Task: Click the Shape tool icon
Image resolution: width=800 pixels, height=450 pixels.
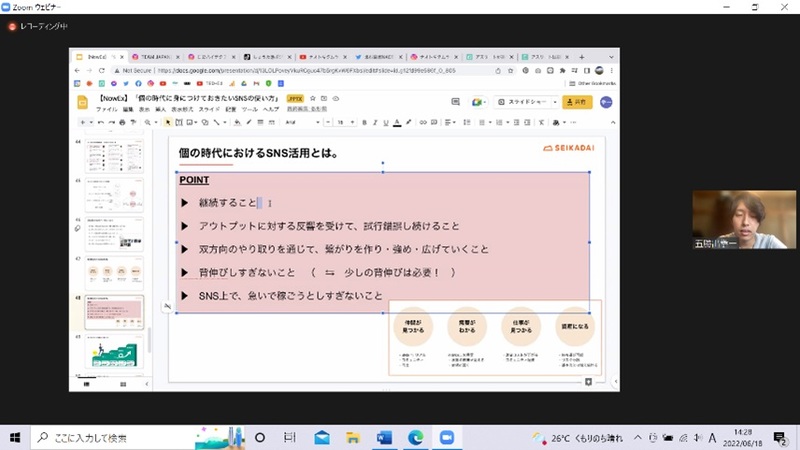Action: pyautogui.click(x=205, y=122)
